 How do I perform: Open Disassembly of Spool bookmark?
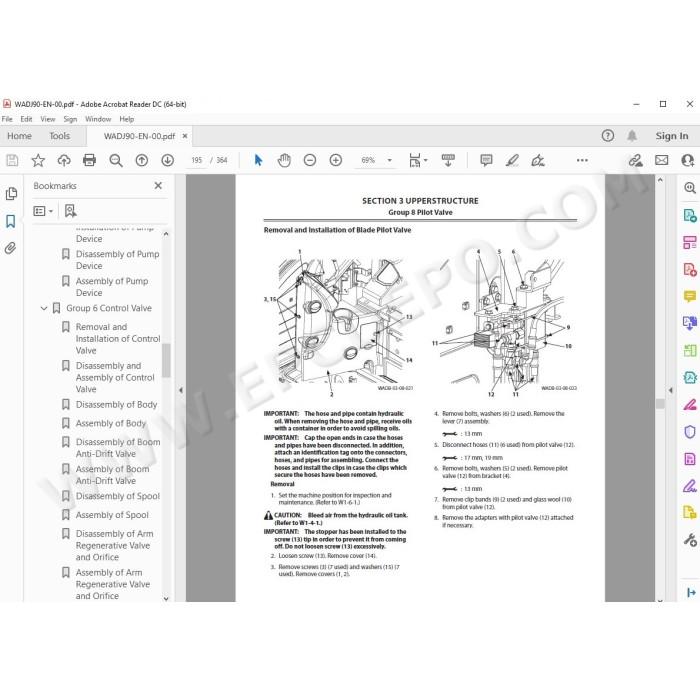click(118, 496)
